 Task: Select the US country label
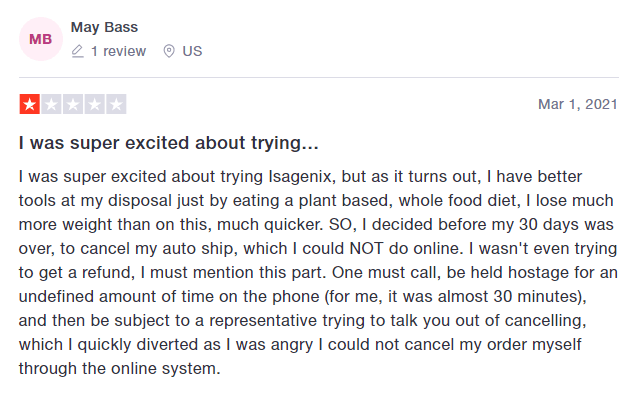[192, 51]
